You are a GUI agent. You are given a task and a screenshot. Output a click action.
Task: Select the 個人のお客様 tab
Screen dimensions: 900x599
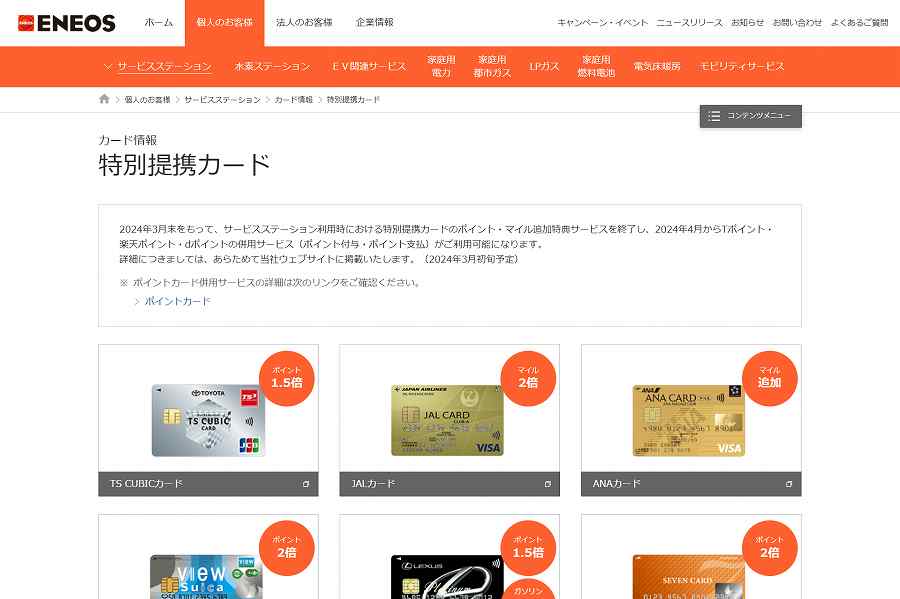[224, 23]
